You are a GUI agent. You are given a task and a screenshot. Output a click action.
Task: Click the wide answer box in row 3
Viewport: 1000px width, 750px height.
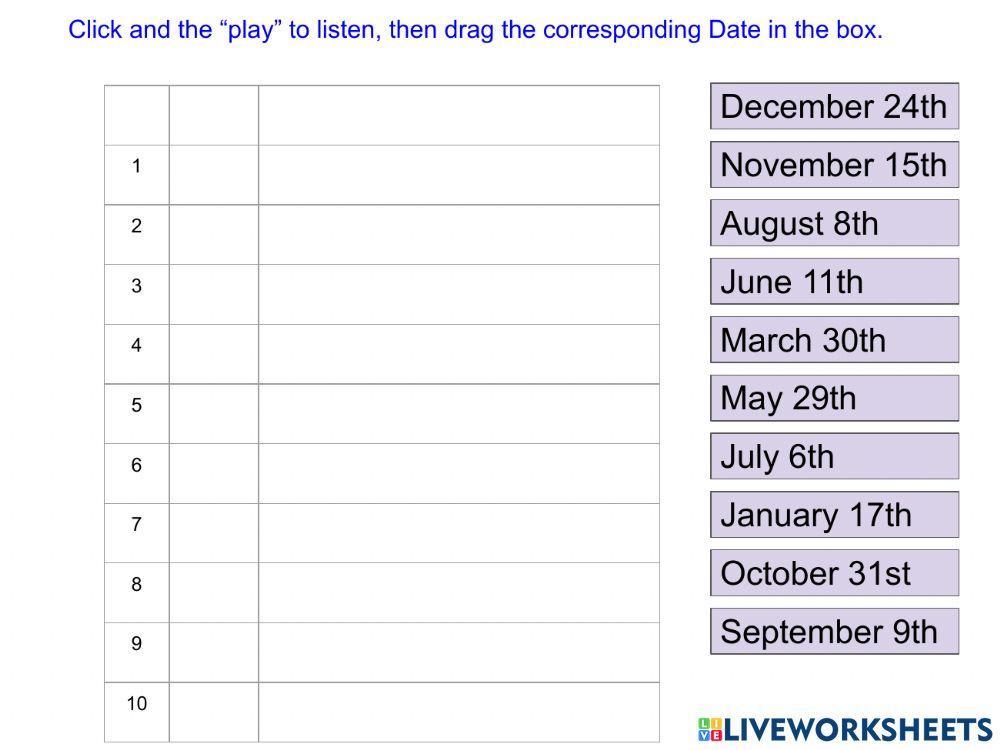(458, 294)
